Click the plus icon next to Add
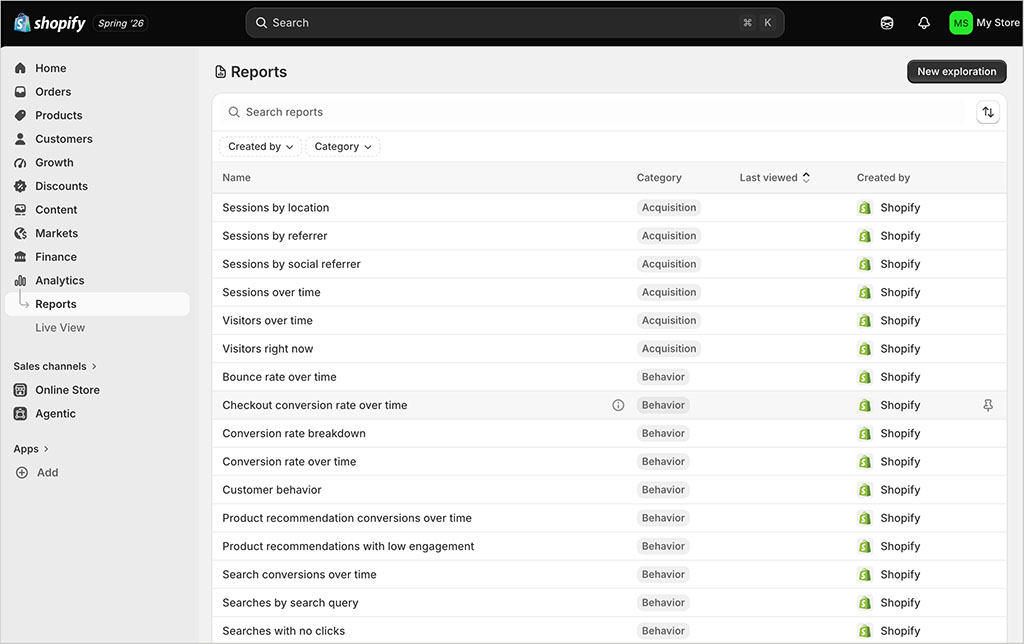This screenshot has height=644, width=1024. (x=22, y=472)
